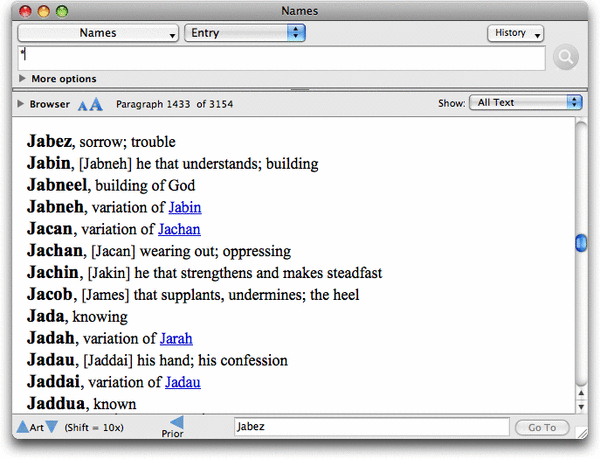Open the Names module dropdown

[x=98, y=33]
